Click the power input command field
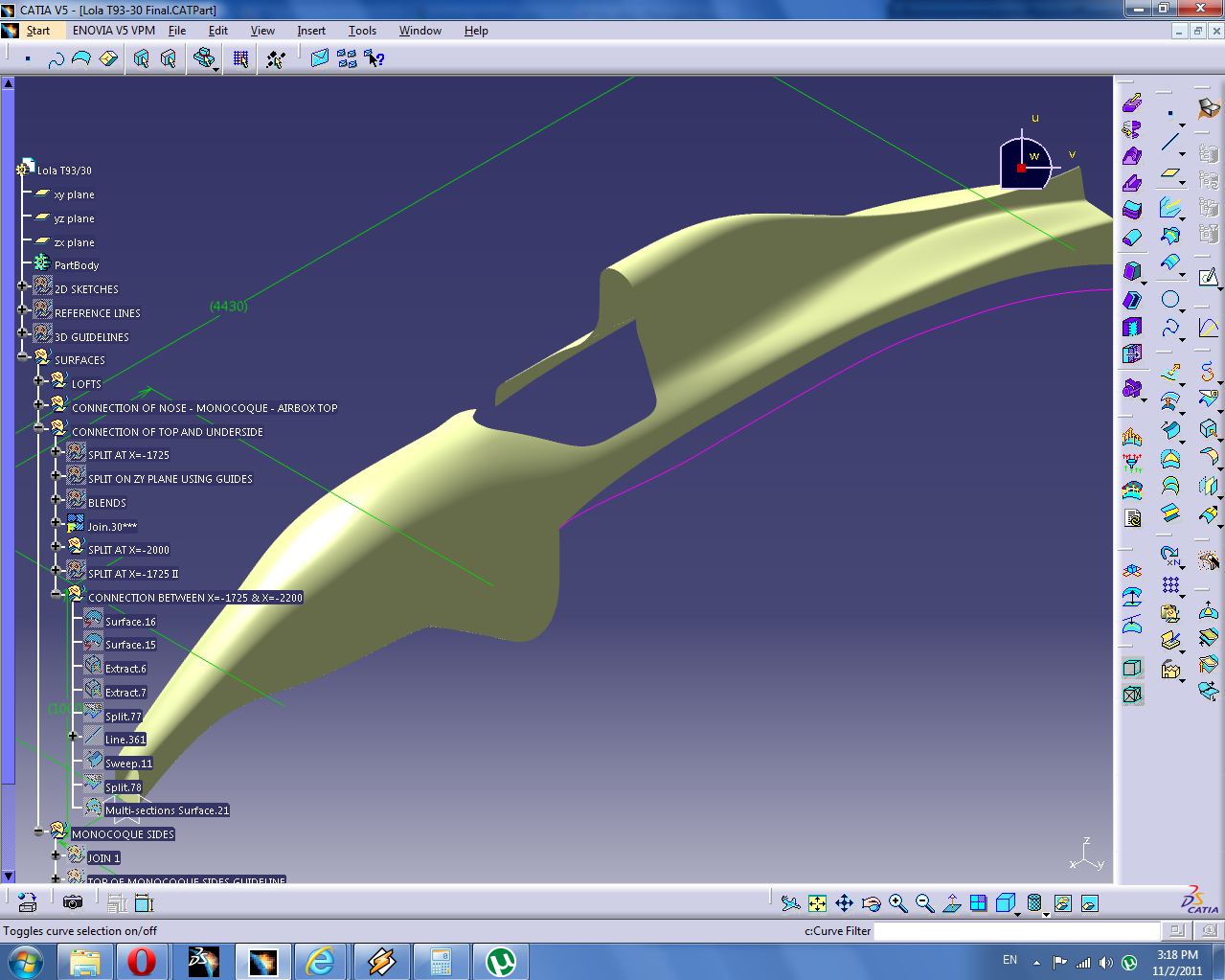 tap(1016, 930)
